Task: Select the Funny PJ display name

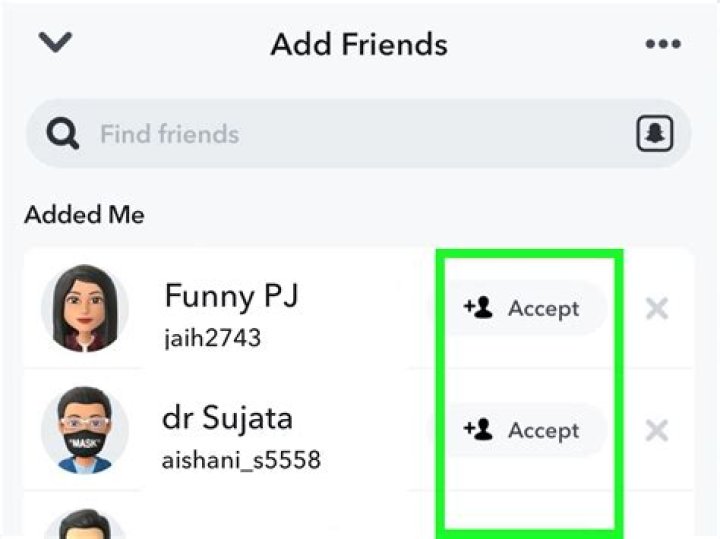Action: pyautogui.click(x=231, y=296)
